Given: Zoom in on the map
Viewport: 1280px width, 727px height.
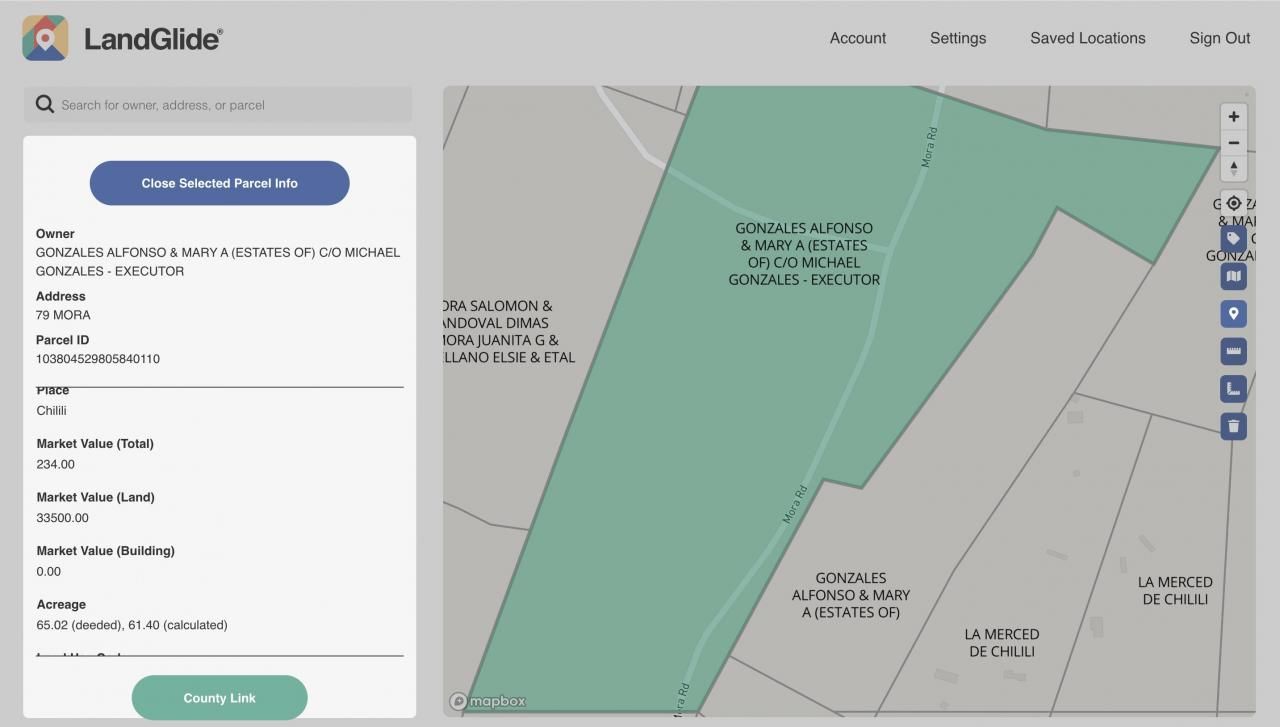Looking at the screenshot, I should tap(1233, 117).
